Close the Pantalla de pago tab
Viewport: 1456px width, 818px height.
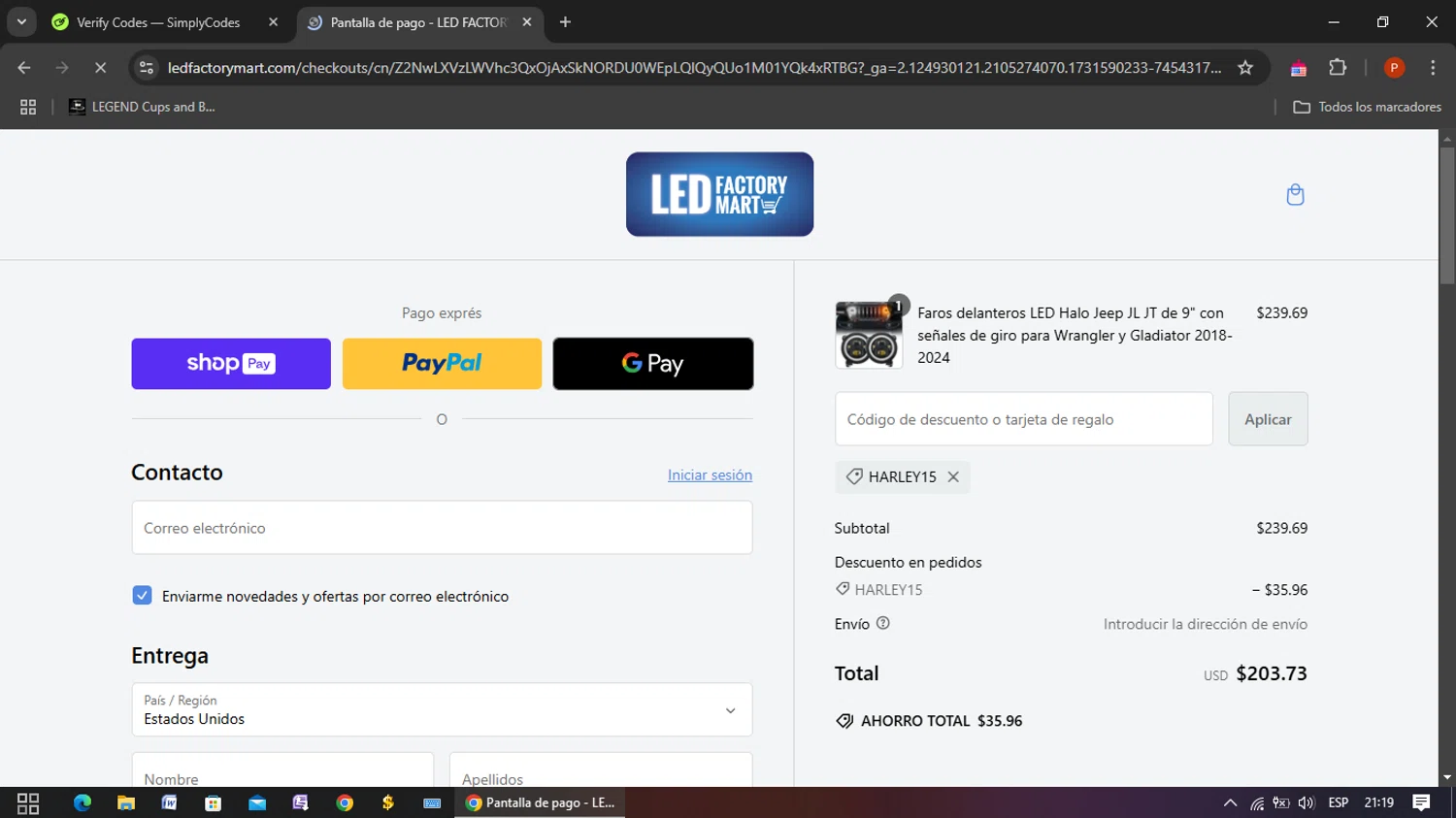[x=526, y=21]
